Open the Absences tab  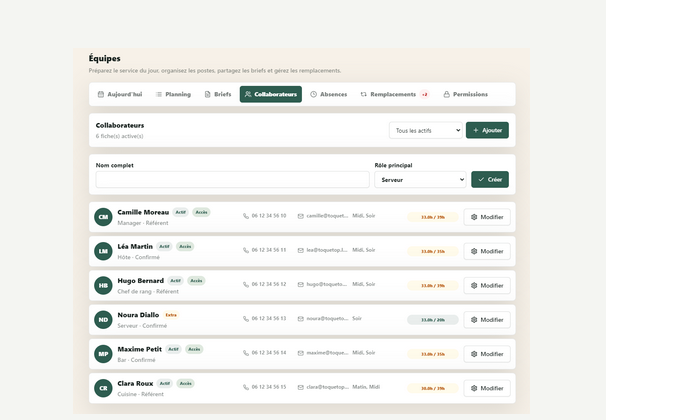pos(329,94)
